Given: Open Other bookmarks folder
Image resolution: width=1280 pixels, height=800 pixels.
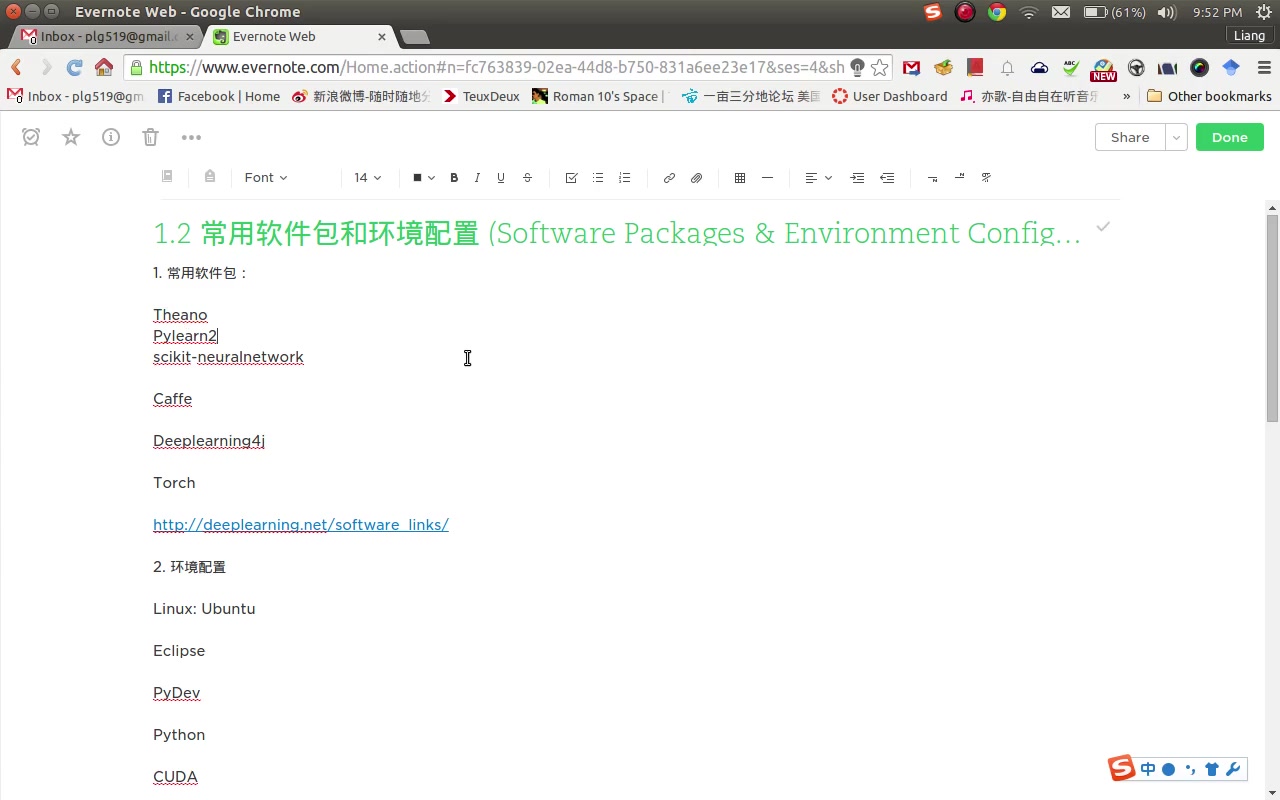Looking at the screenshot, I should 1209,96.
